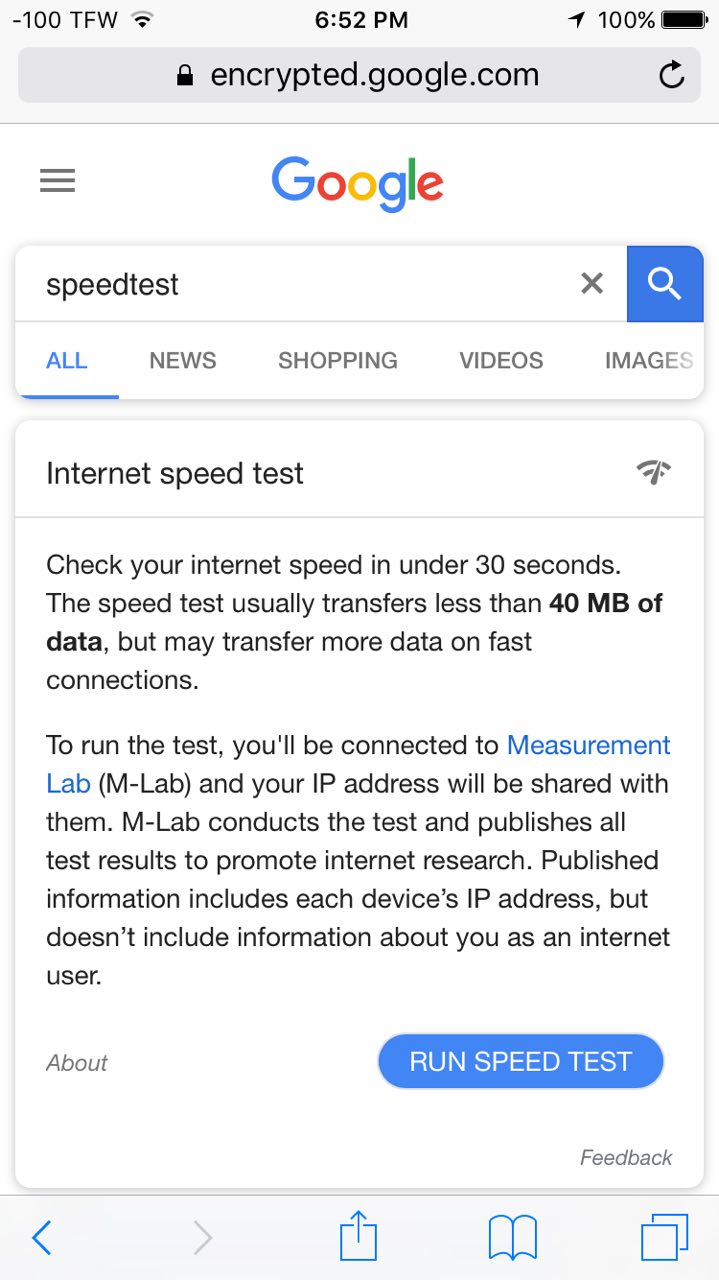The image size is (719, 1280).
Task: Tap the forward navigation arrow
Action: (x=203, y=1238)
